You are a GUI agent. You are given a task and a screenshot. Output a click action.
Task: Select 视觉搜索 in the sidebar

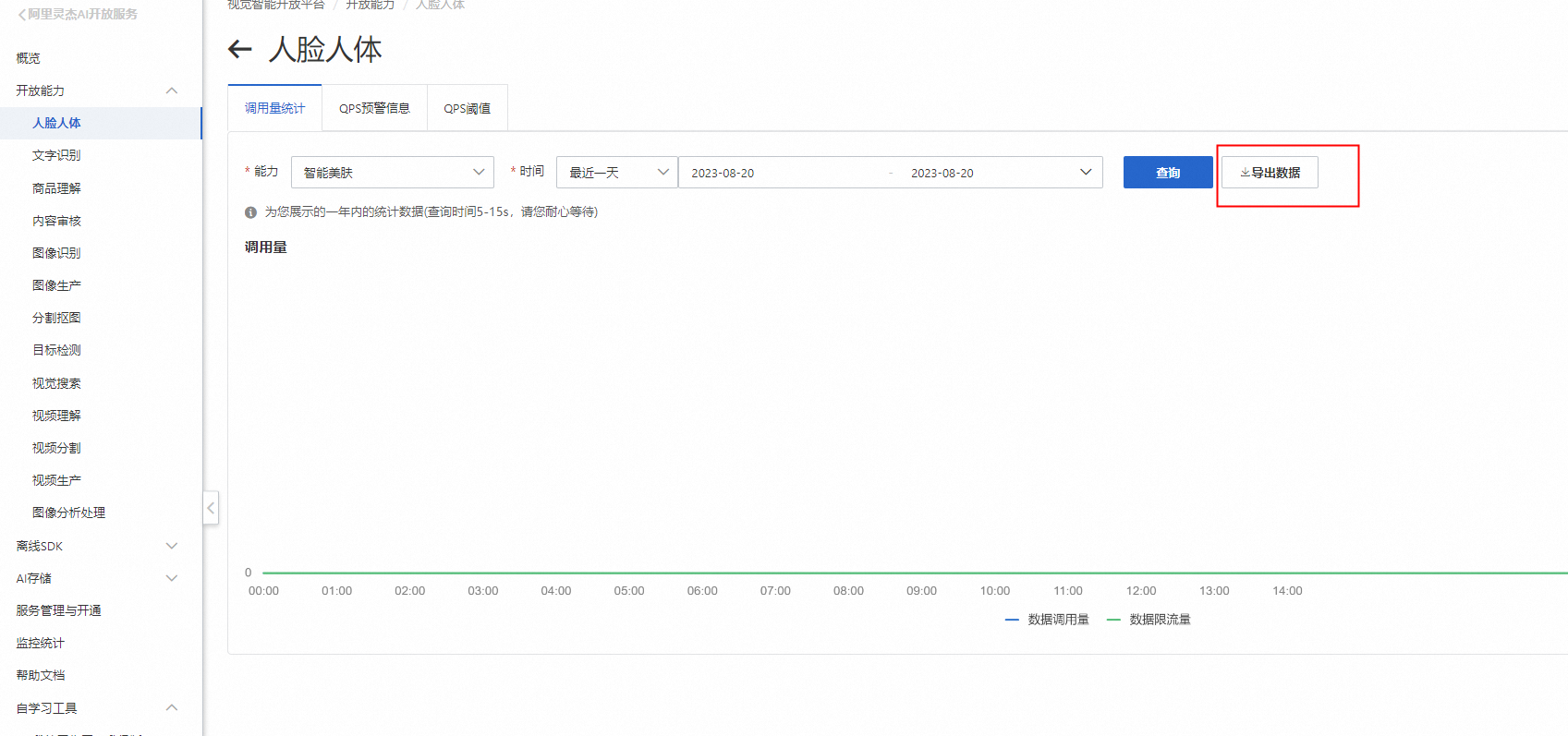click(56, 383)
